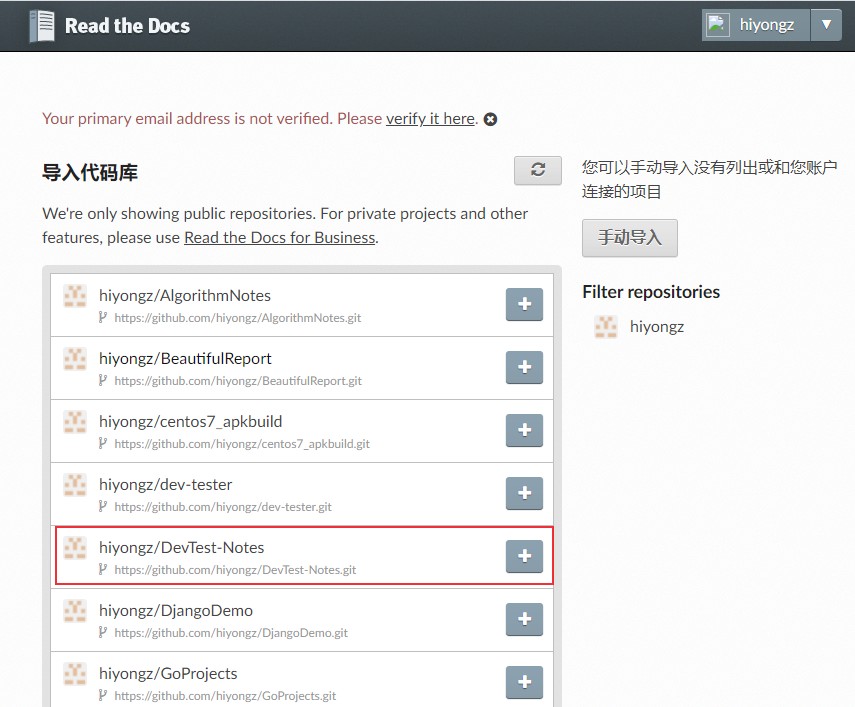
Task: Import hiyongz/AlgorithmNotes with its plus icon
Action: click(524, 305)
